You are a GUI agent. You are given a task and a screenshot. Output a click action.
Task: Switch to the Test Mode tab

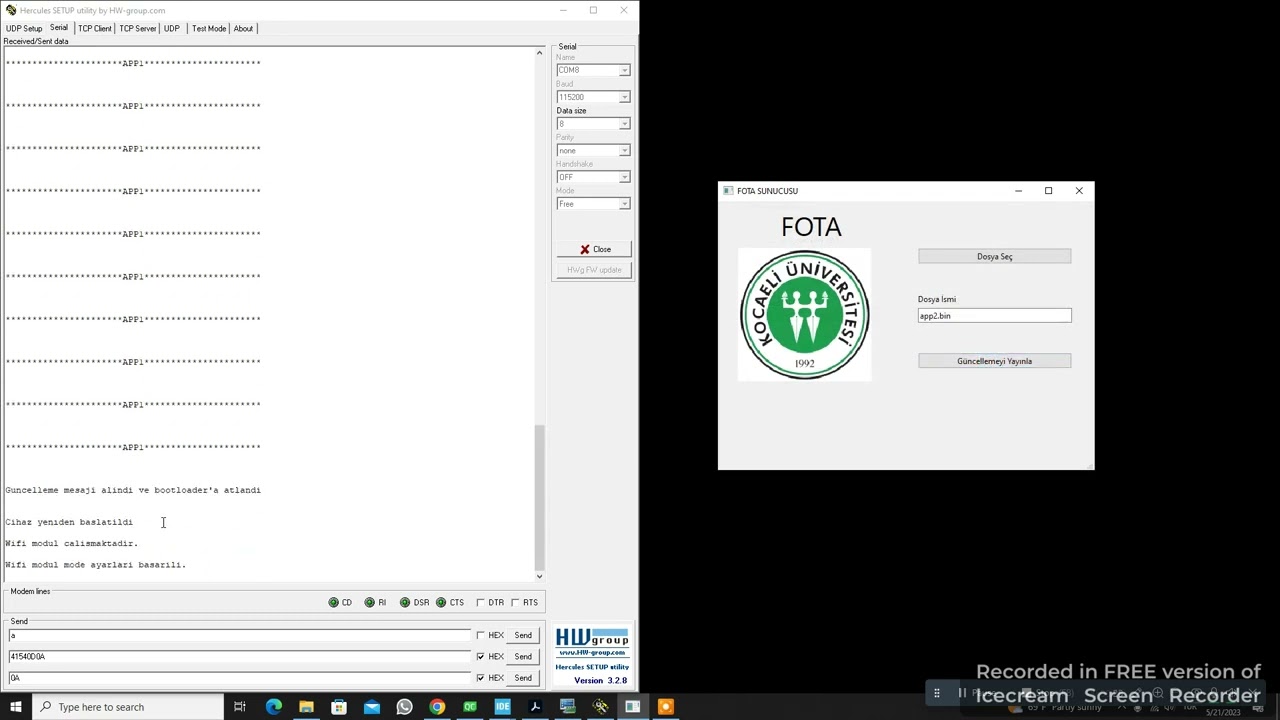pos(209,28)
